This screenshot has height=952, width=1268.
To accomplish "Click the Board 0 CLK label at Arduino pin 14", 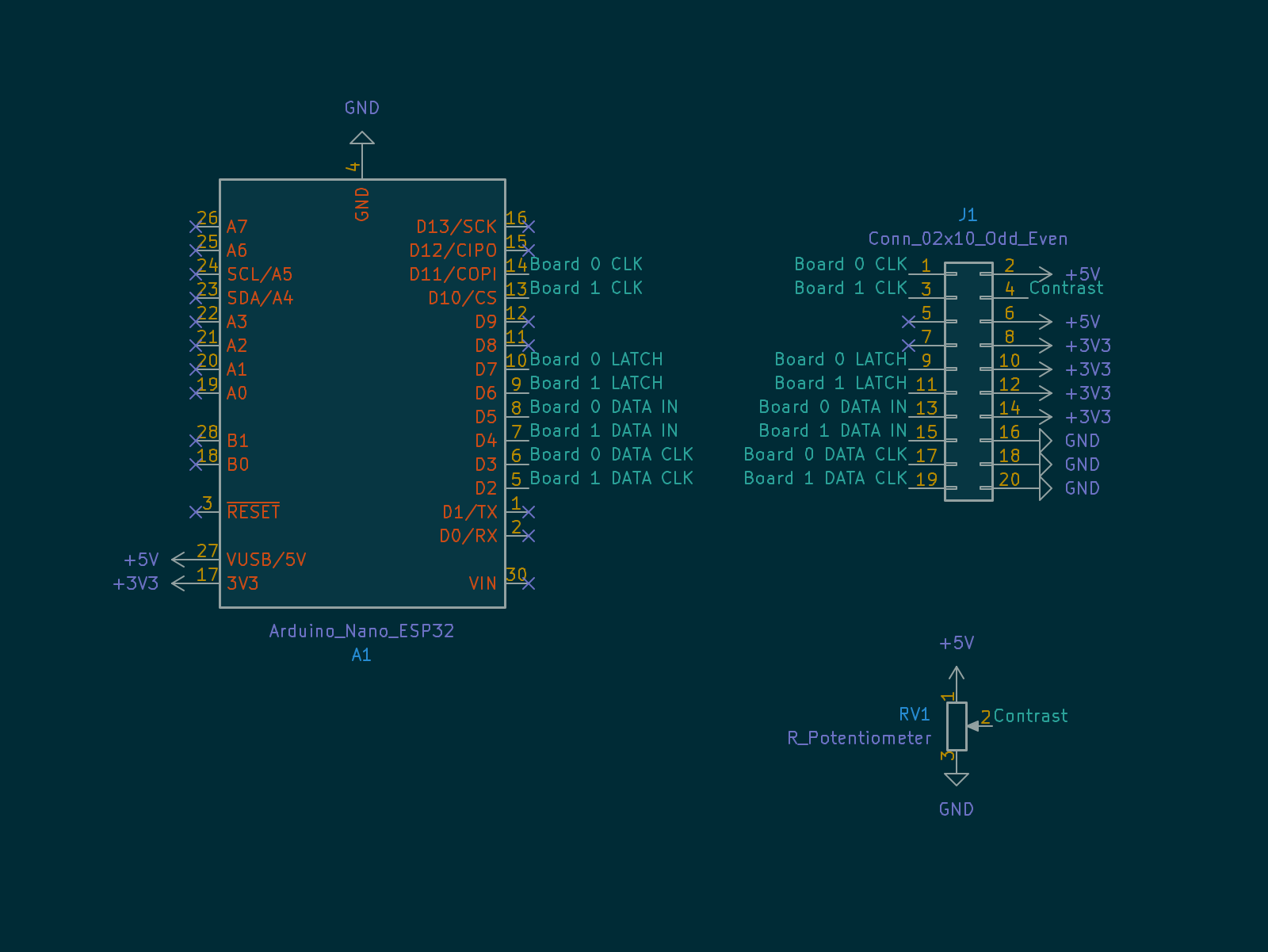I will 586,264.
